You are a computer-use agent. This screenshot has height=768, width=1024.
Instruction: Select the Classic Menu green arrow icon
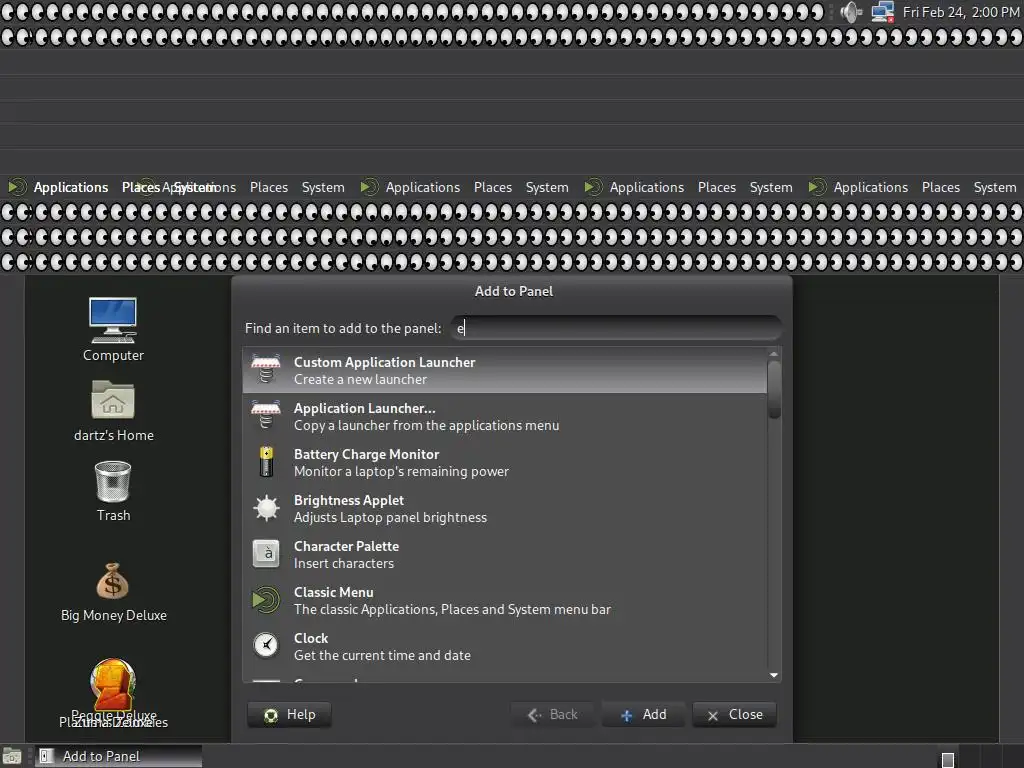click(x=266, y=600)
